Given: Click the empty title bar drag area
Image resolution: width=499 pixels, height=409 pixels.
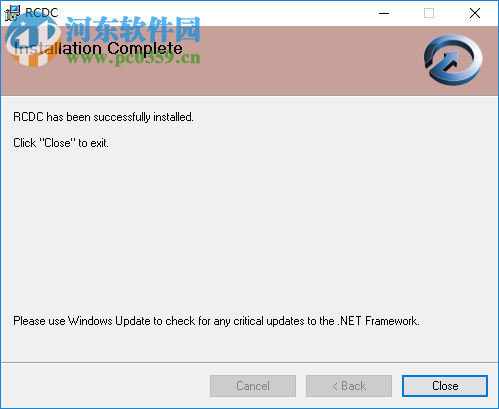Looking at the screenshot, I should (x=217, y=13).
